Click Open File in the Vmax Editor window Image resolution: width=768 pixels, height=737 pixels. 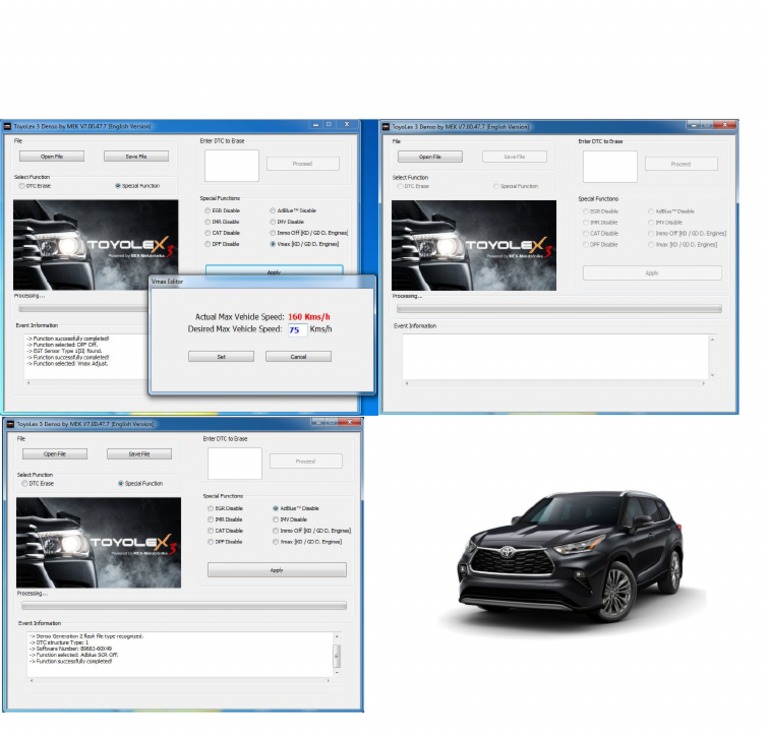coord(52,156)
